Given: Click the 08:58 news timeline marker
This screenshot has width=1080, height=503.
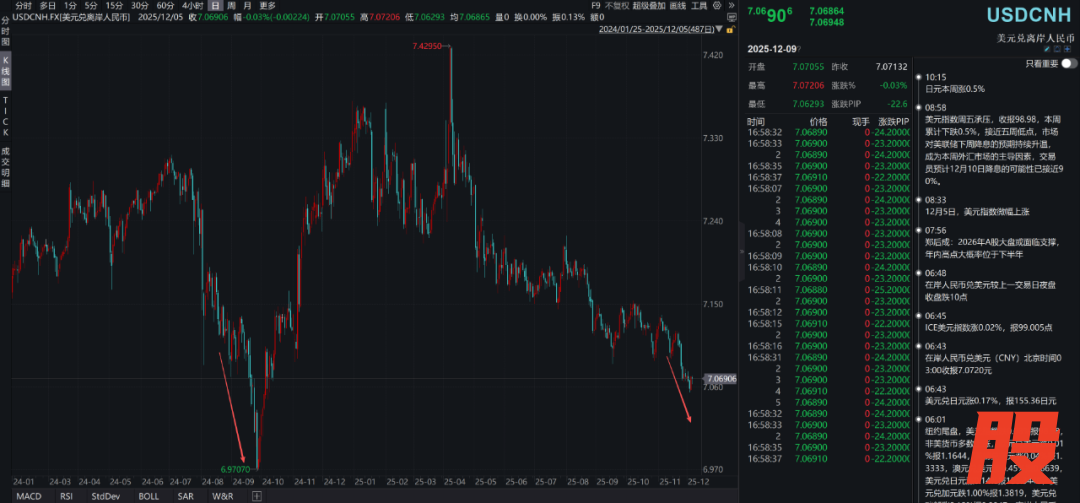Looking at the screenshot, I should point(935,107).
